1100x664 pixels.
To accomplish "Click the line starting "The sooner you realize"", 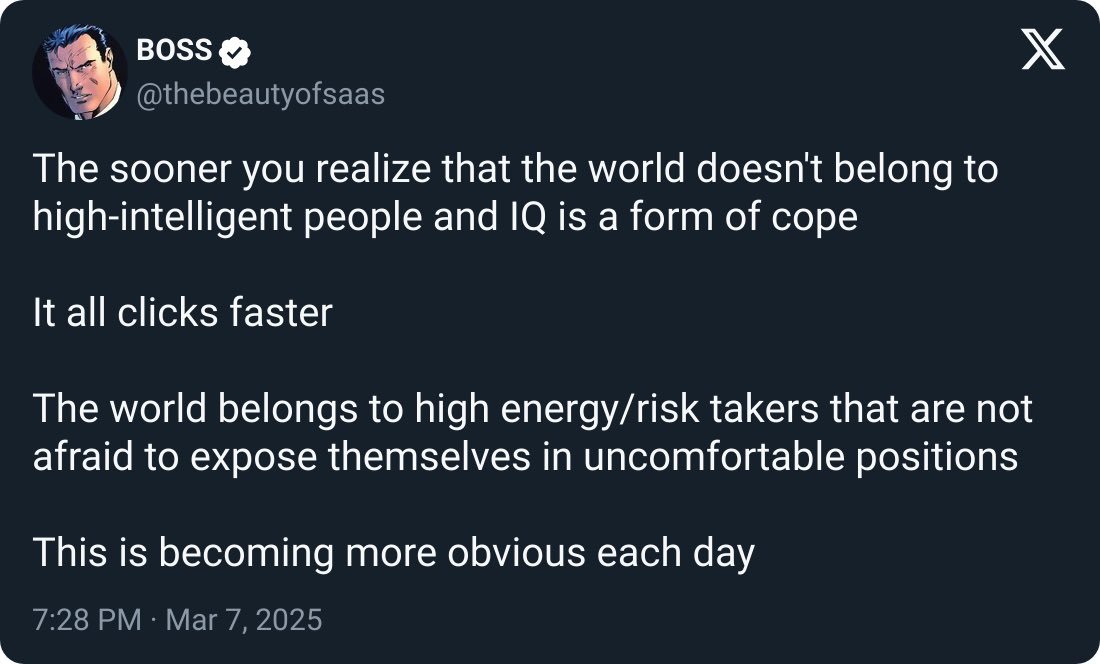I will pos(515,169).
